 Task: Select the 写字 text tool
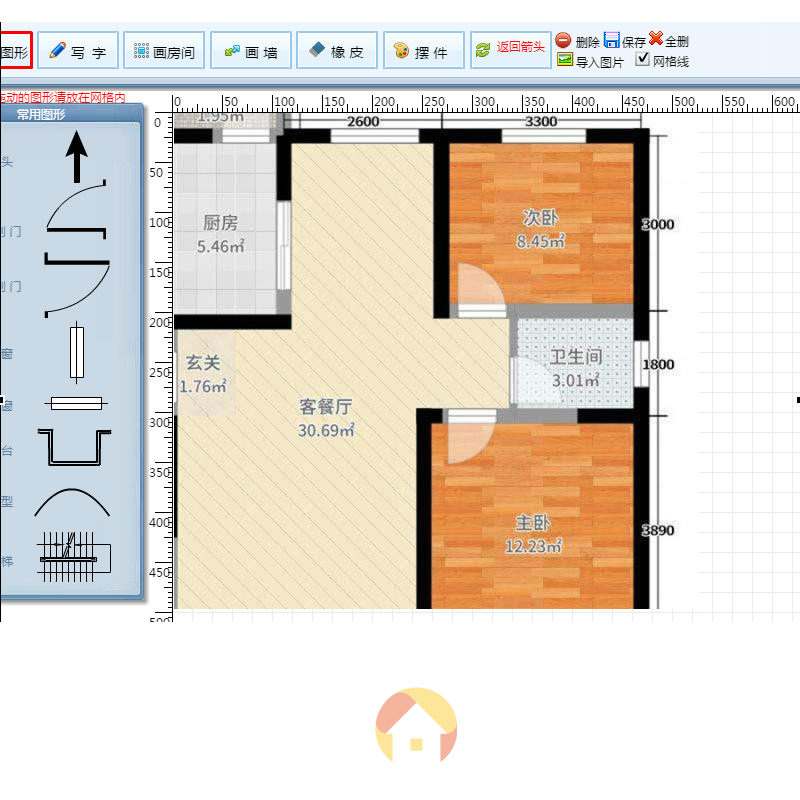(78, 51)
